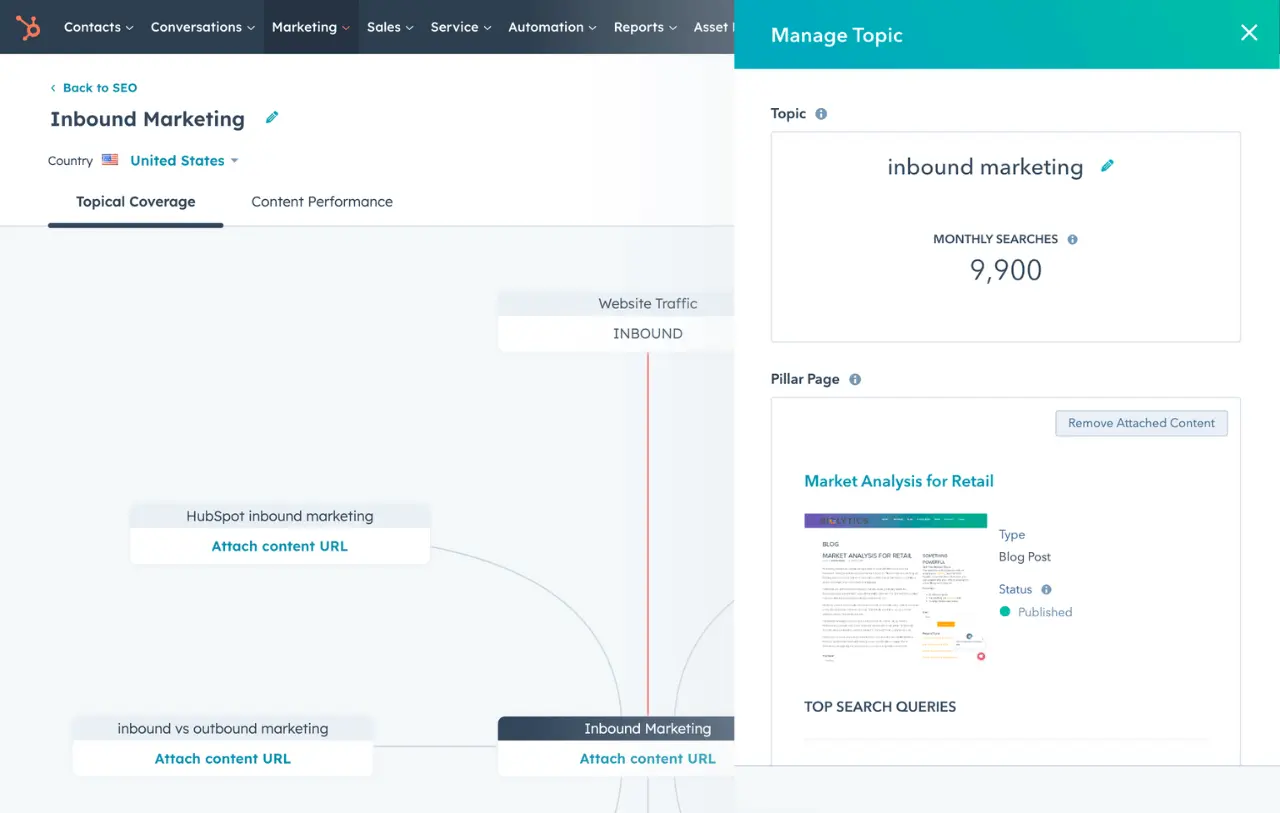Open the Contacts menu
The image size is (1280, 813).
pos(97,27)
